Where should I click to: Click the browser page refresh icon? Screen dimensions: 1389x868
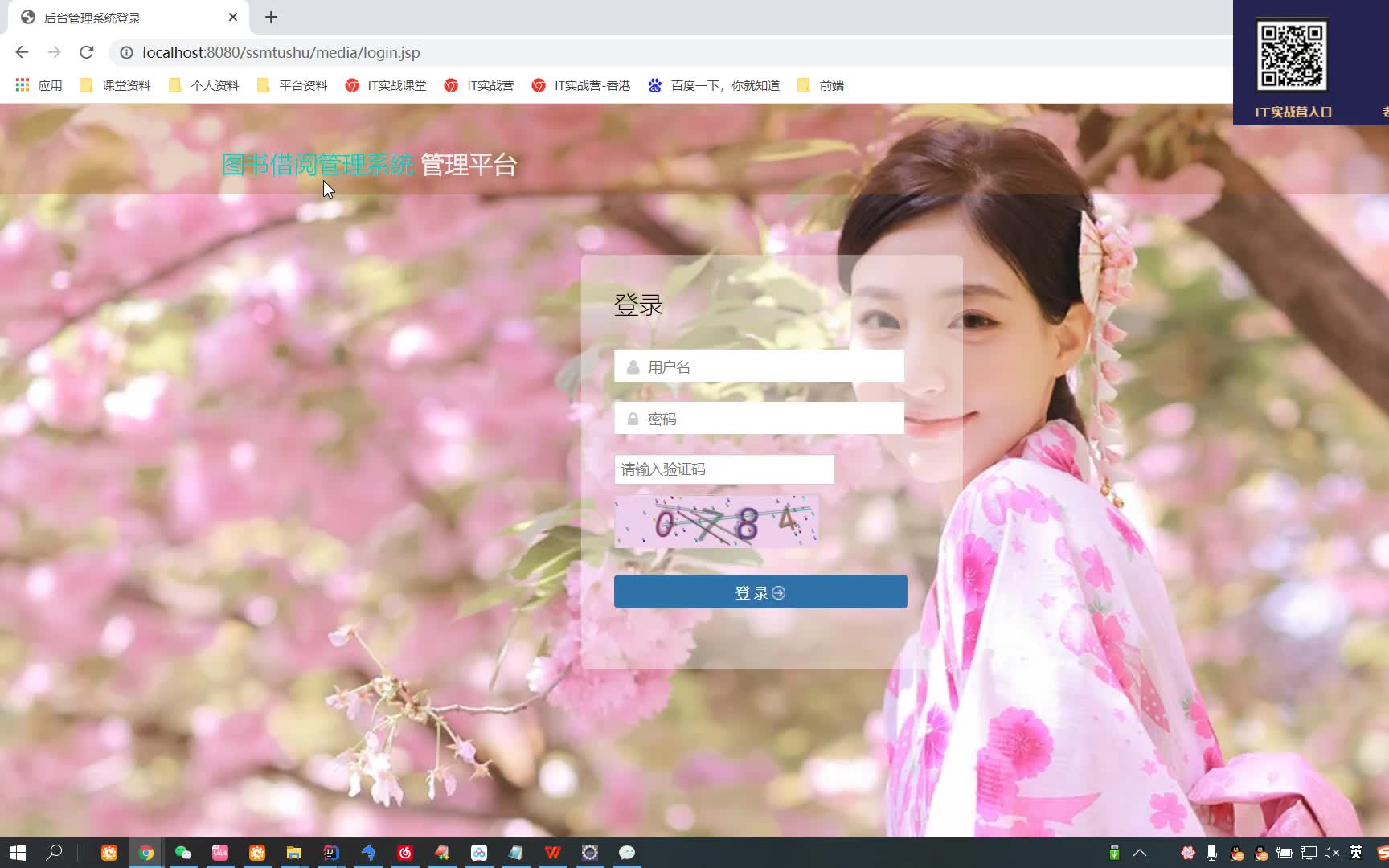coord(87,52)
